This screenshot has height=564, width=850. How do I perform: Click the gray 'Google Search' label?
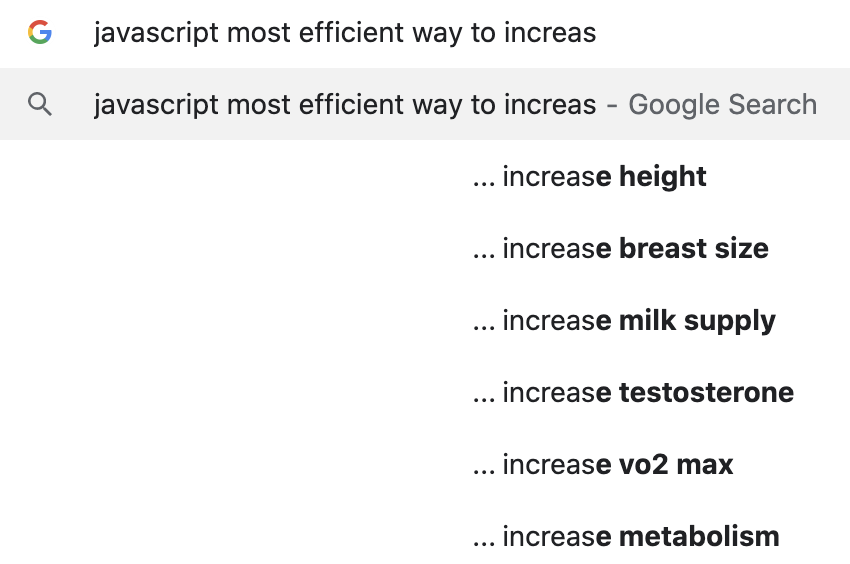click(x=722, y=104)
